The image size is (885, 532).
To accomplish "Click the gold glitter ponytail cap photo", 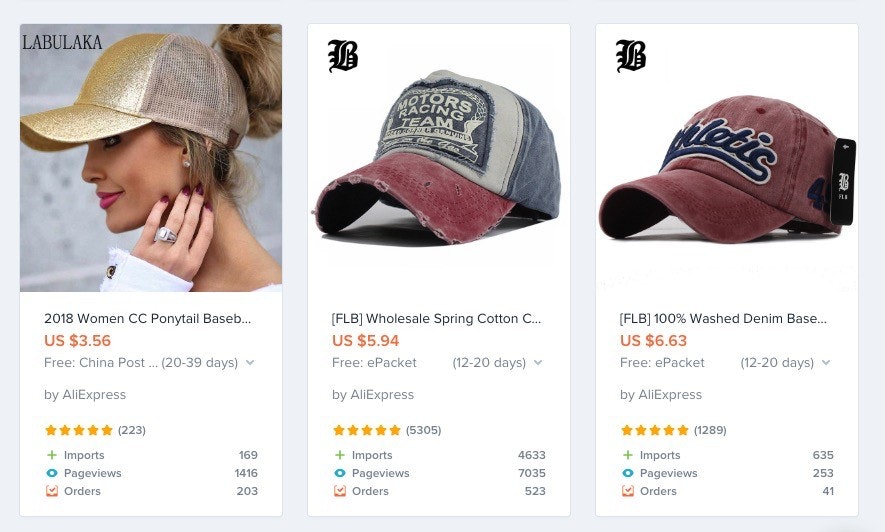I will click(151, 157).
